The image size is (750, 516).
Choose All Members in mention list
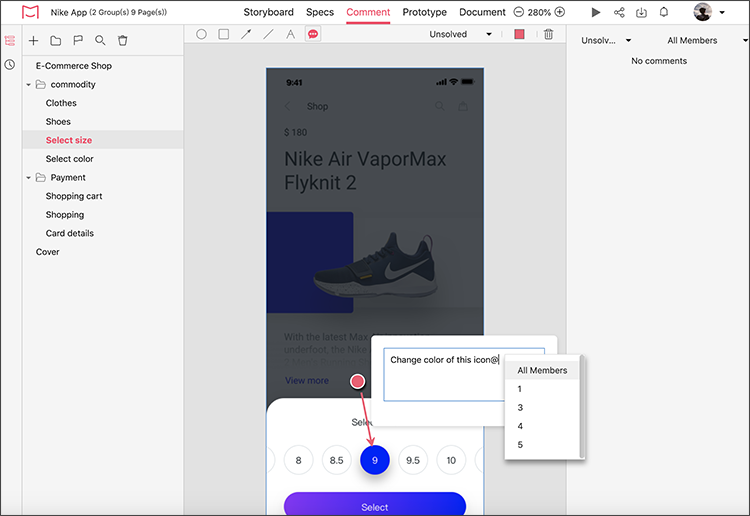(542, 370)
